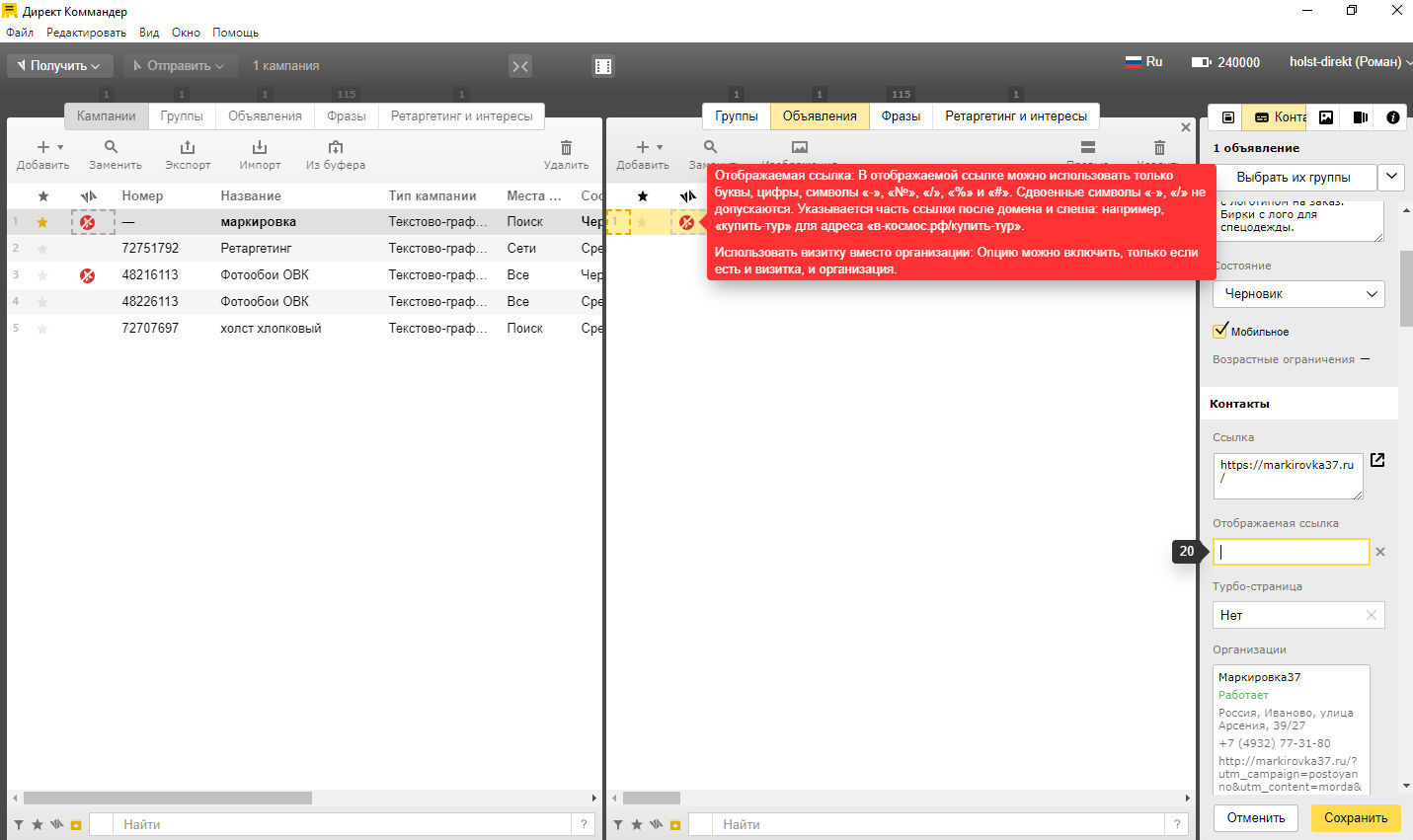Viewport: 1413px width, 840px height.
Task: Toggle the changes filter icon below campaigns list
Action: [x=57, y=824]
